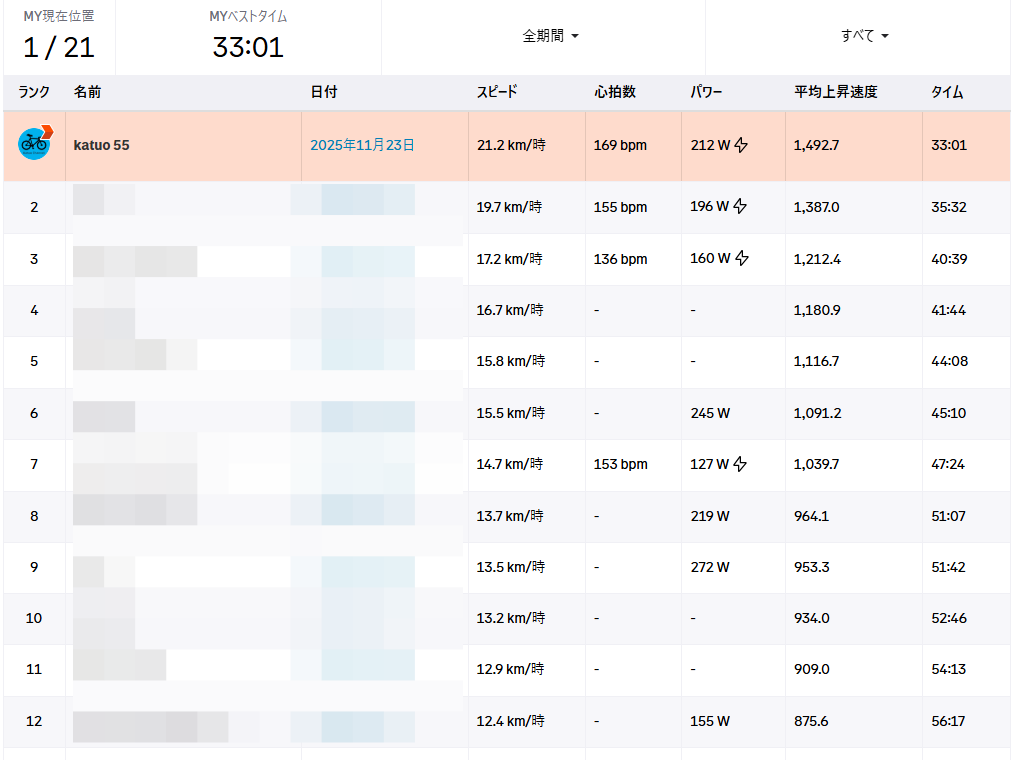Click the cyclist badge icon in the top row
Viewport: 1015px width, 760px height.
(34, 143)
